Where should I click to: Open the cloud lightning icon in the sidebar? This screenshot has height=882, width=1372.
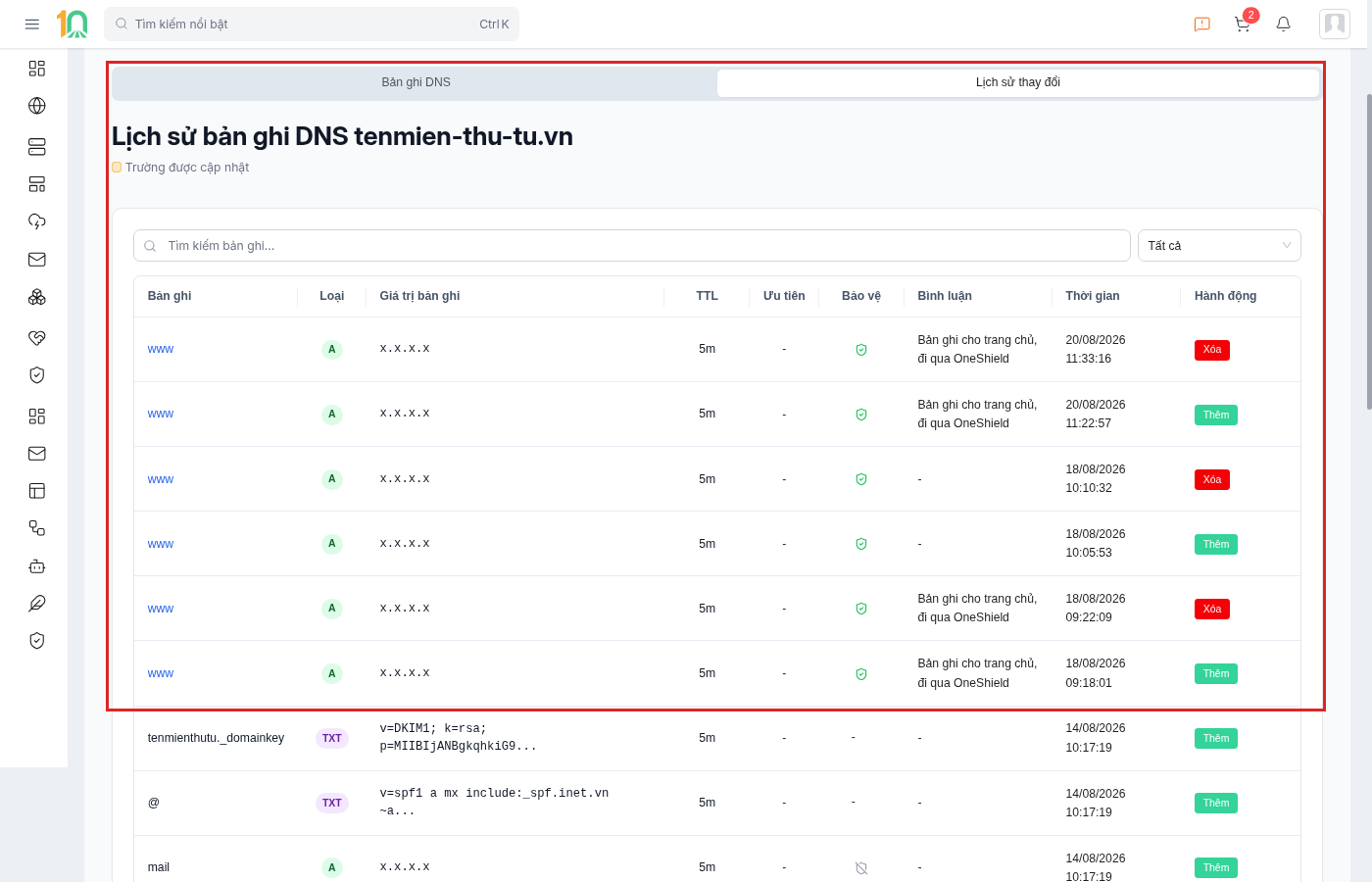[x=37, y=221]
